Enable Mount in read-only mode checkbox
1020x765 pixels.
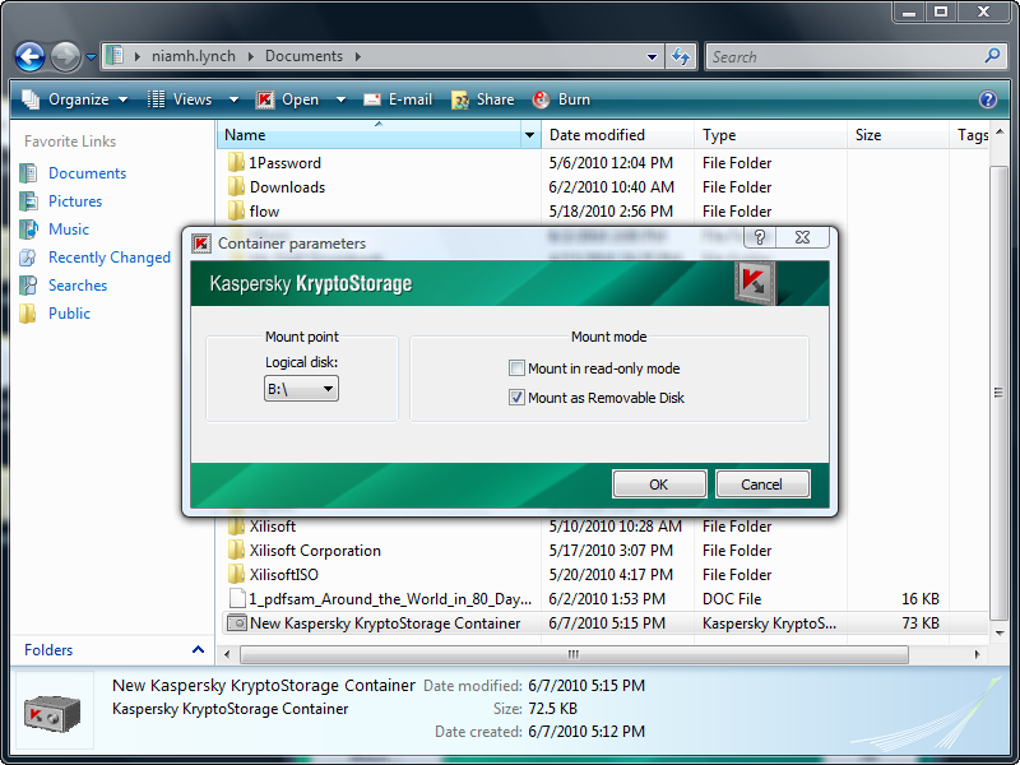point(517,368)
